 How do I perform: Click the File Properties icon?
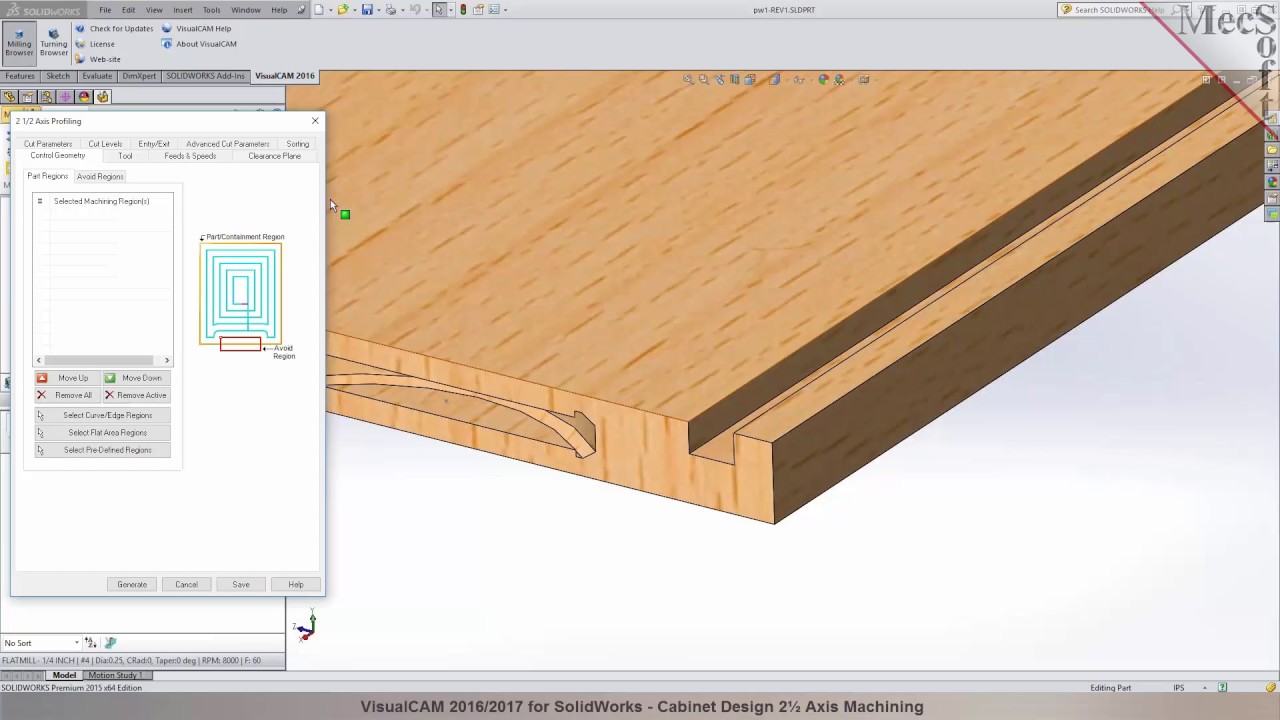(478, 10)
